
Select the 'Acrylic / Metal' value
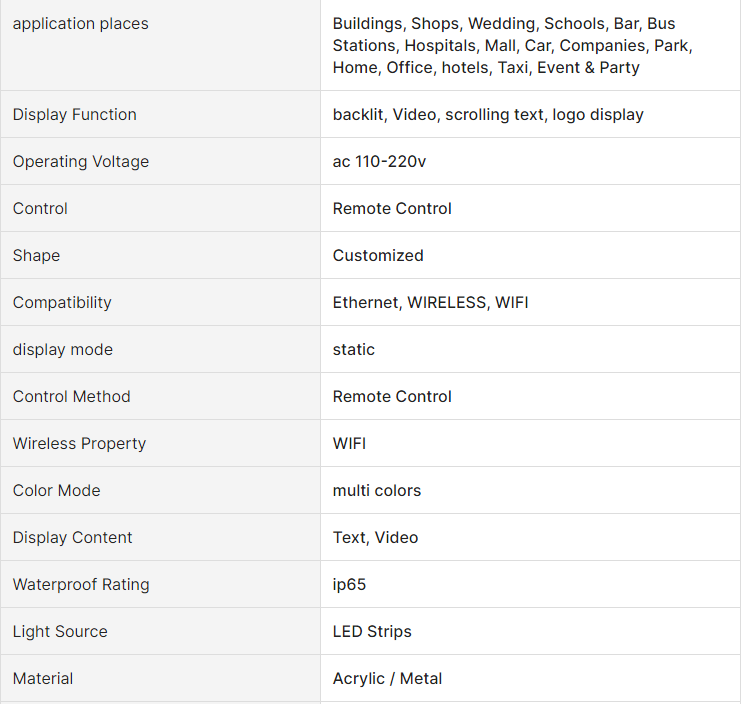tap(387, 679)
